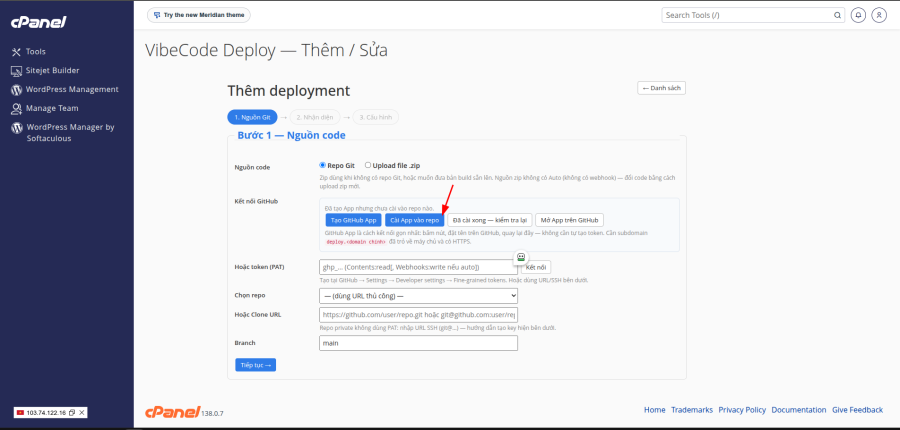The image size is (900, 430).
Task: Click the Thêm deployment heading
Action: click(x=288, y=91)
